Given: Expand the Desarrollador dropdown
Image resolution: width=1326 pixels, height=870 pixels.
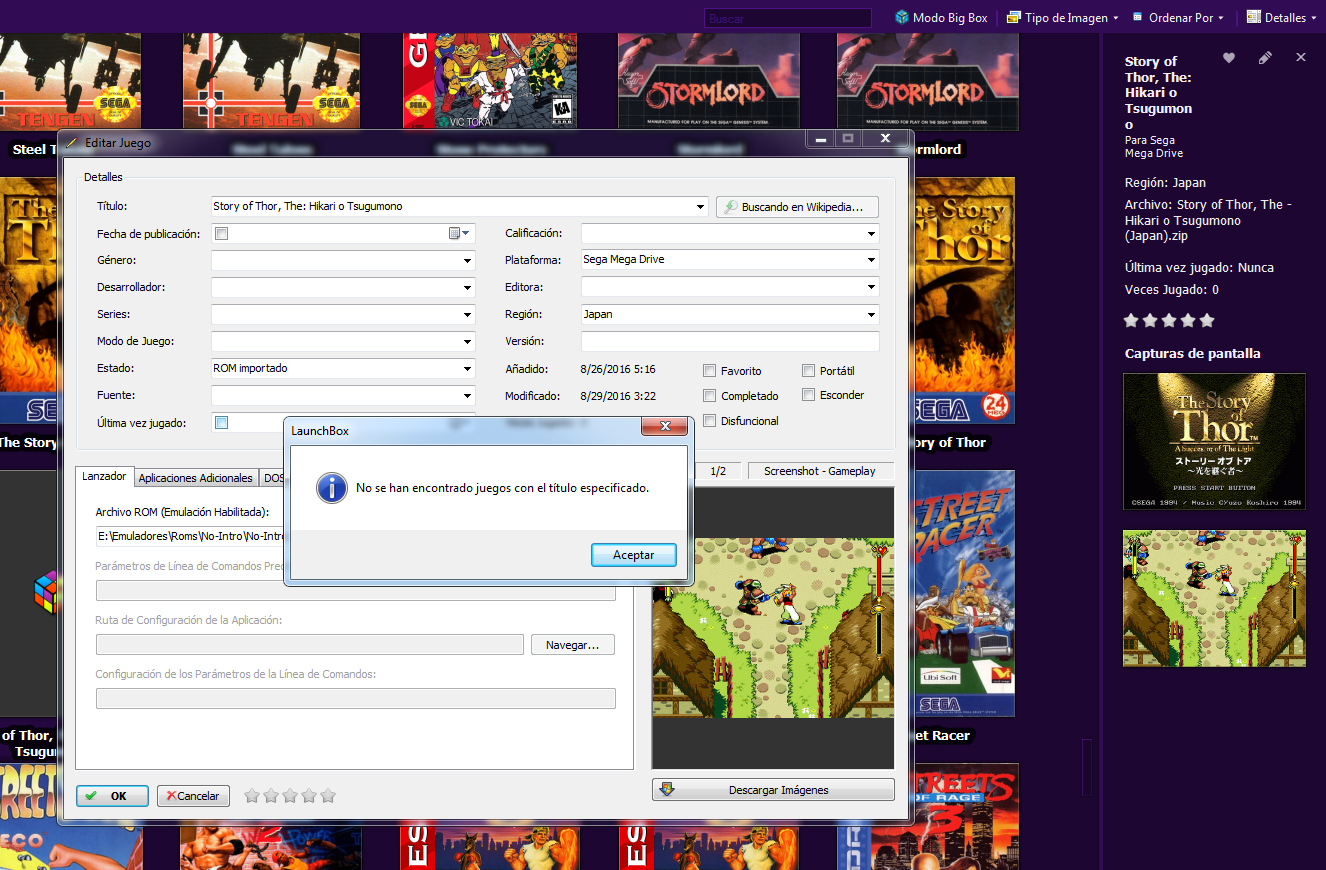Looking at the screenshot, I should click(467, 288).
